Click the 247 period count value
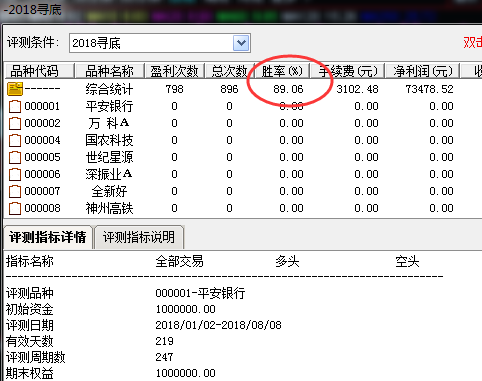The image size is (482, 381). [164, 357]
